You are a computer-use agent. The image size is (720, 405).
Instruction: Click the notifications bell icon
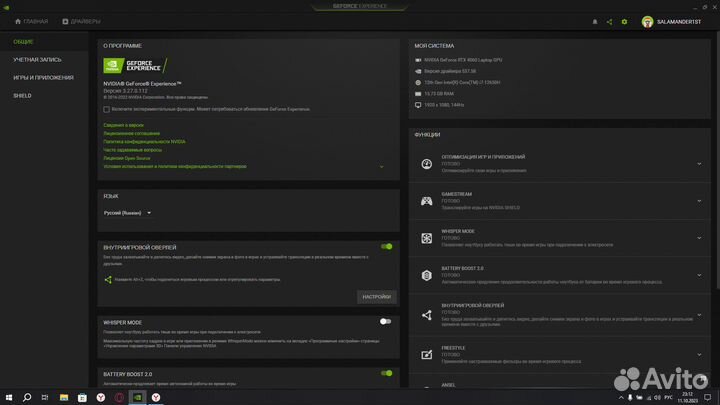click(x=594, y=21)
